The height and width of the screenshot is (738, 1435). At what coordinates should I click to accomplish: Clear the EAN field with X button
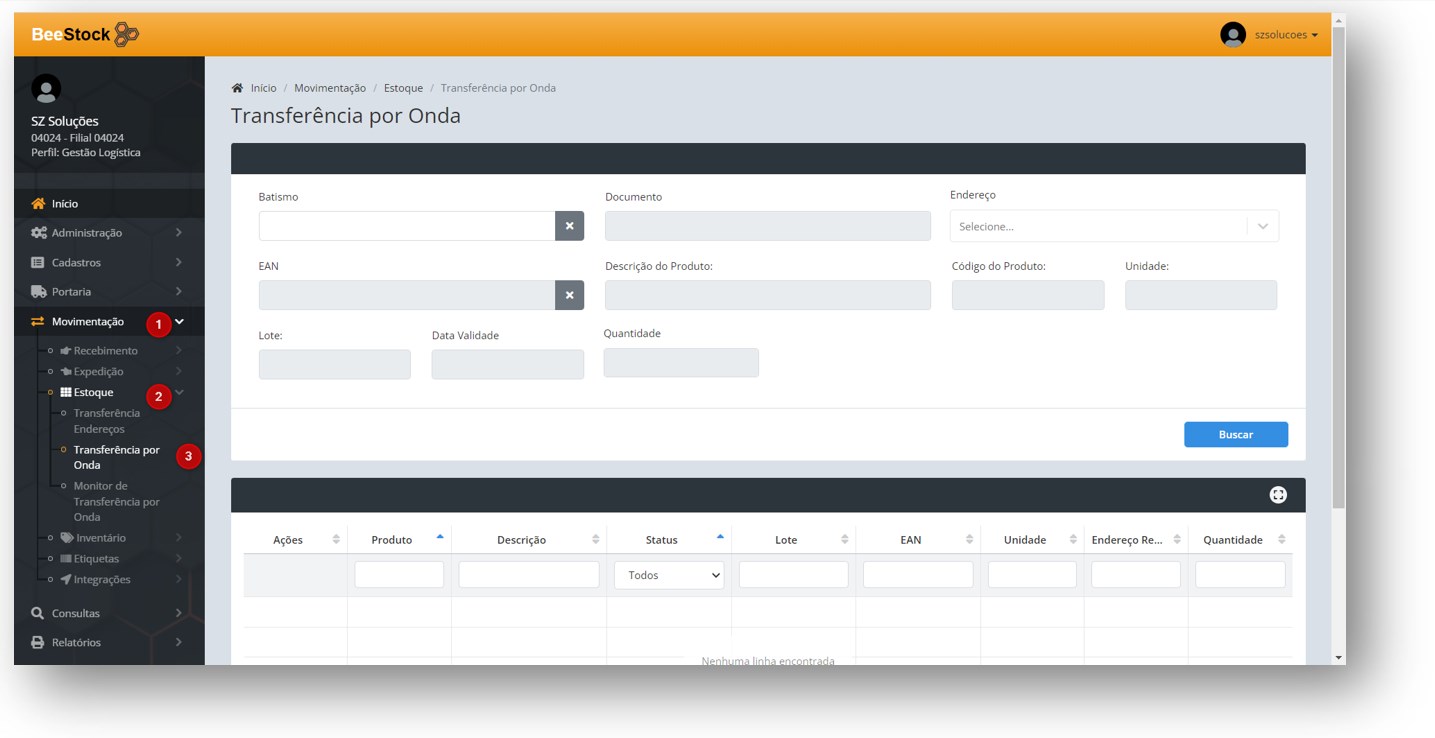[569, 295]
